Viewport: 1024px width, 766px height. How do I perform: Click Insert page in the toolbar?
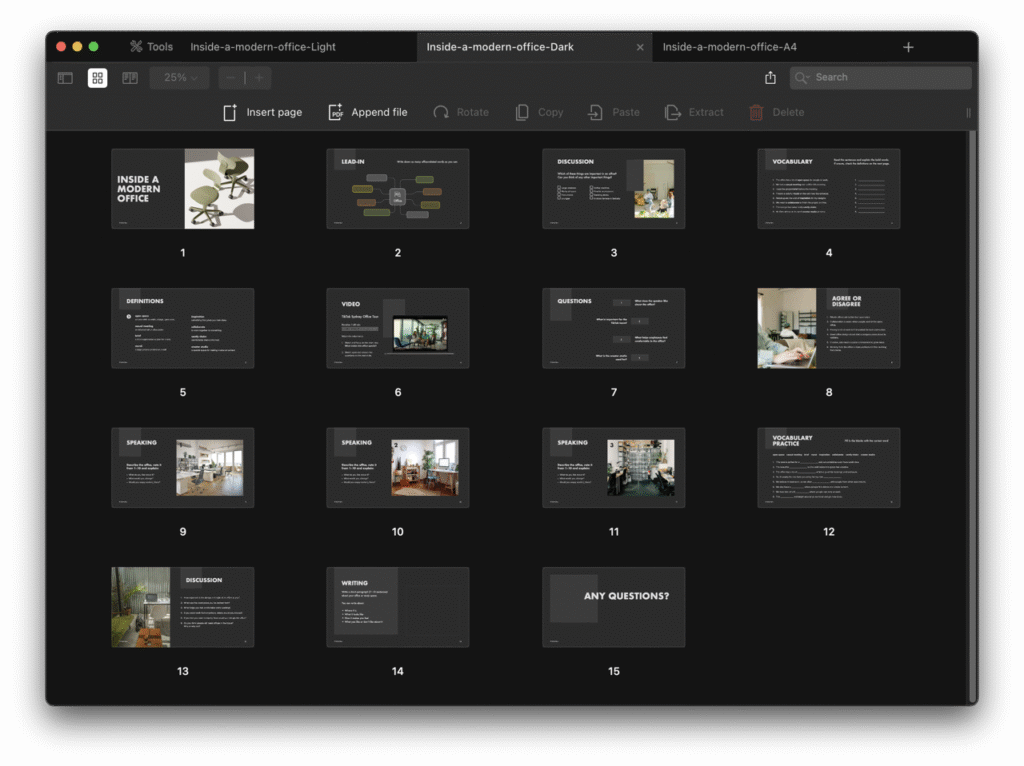tap(262, 113)
